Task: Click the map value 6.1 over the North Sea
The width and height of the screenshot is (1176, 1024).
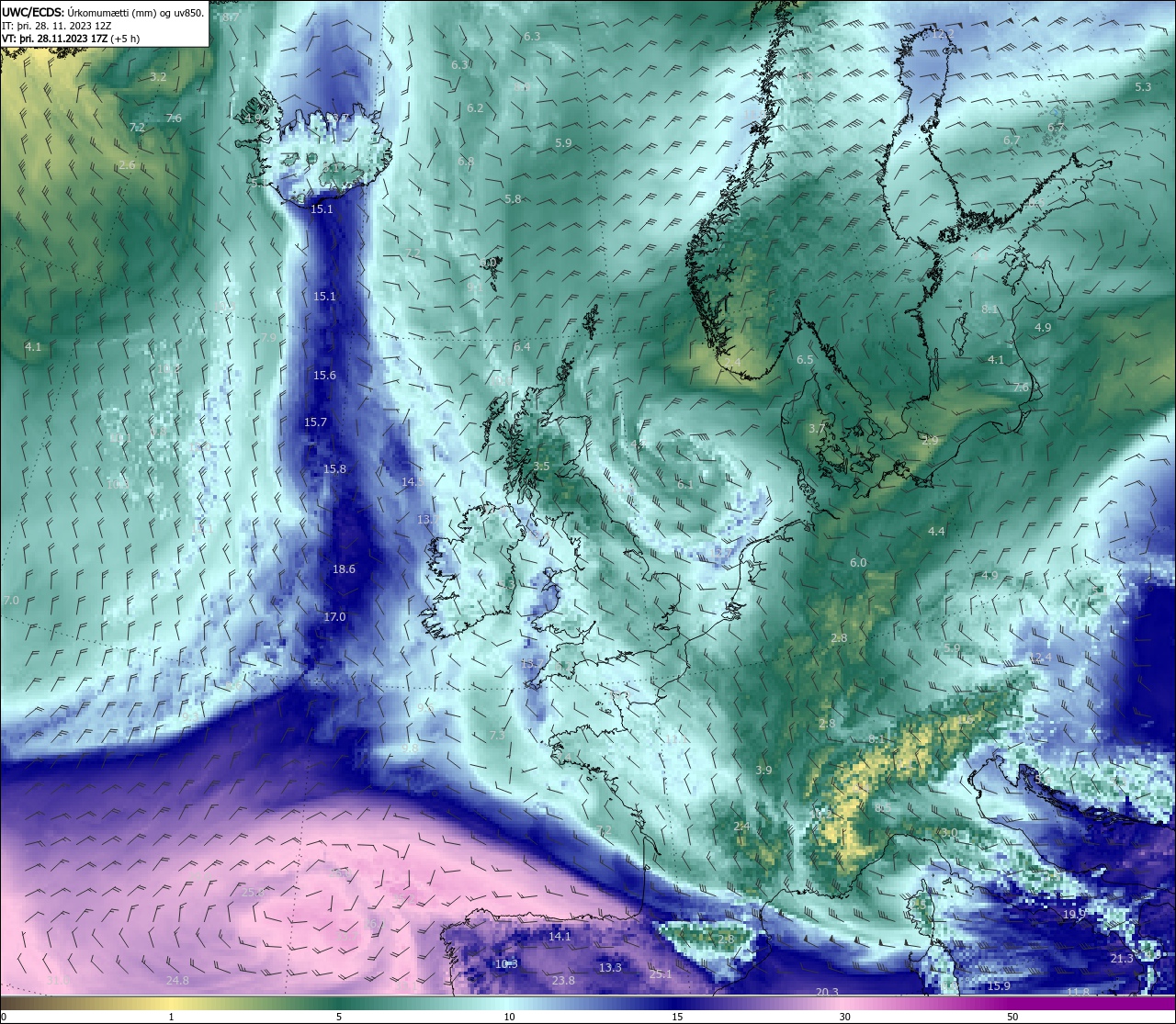Action: (684, 484)
